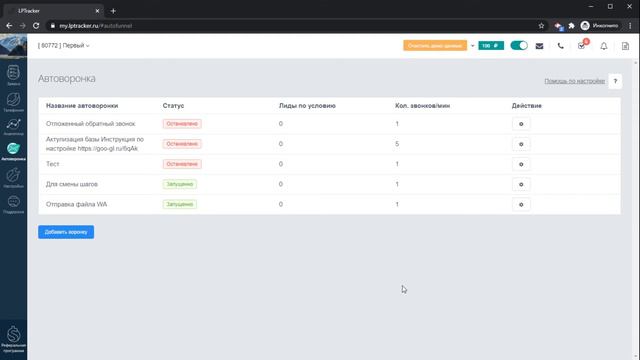Open gear settings for the Тест funnel
The width and height of the screenshot is (640, 360).
(x=521, y=164)
